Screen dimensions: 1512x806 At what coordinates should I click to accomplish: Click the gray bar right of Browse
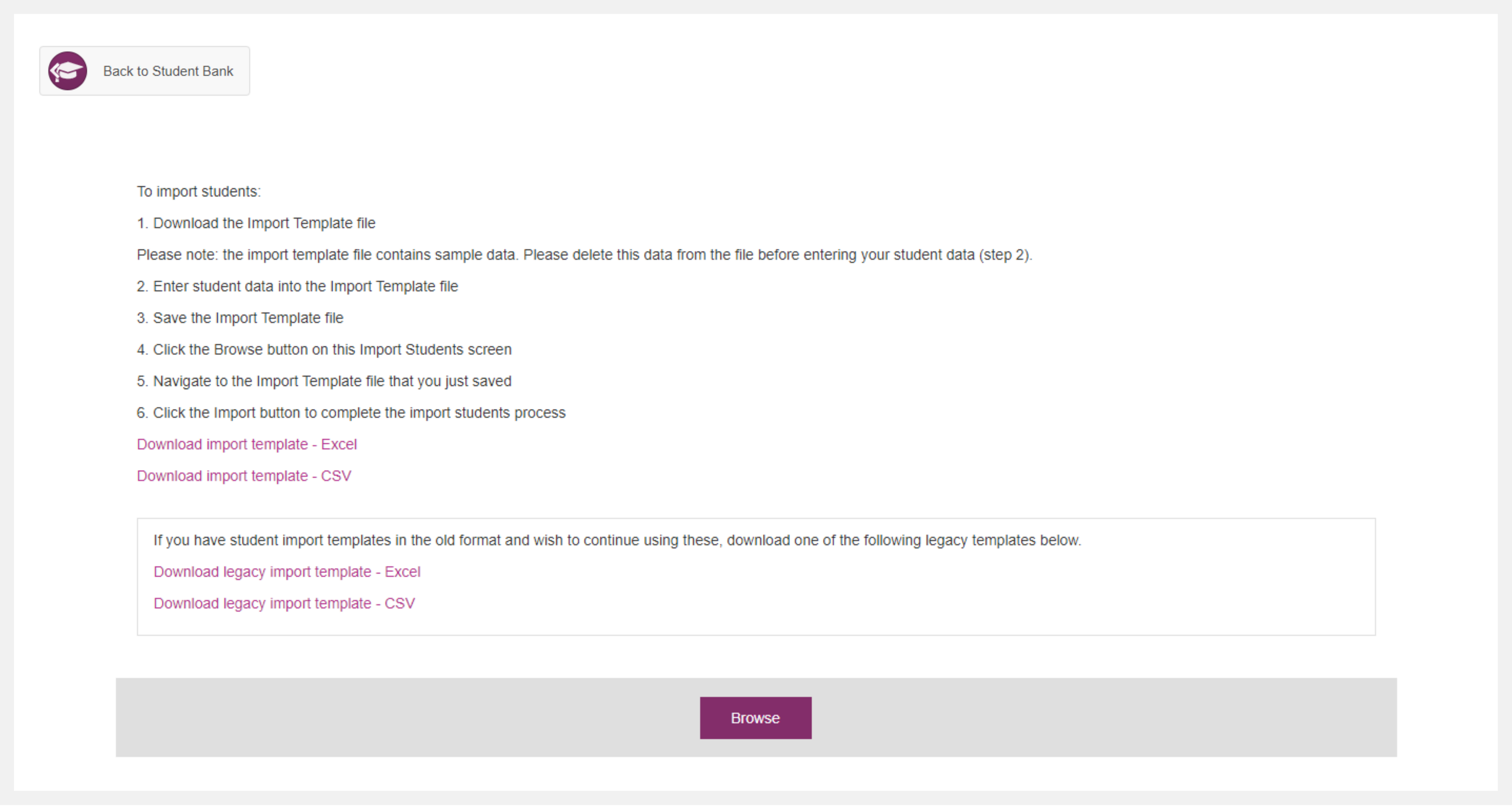click(x=1104, y=718)
